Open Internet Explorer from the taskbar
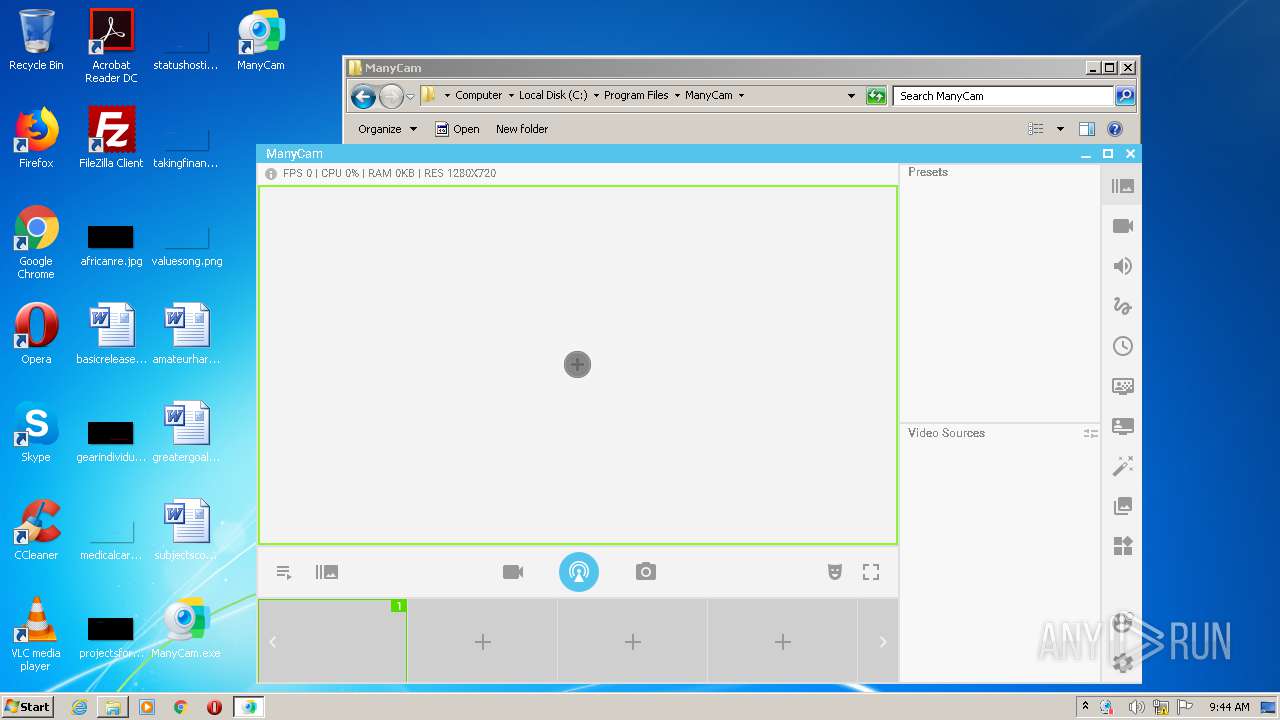This screenshot has height=720, width=1280. pyautogui.click(x=79, y=707)
